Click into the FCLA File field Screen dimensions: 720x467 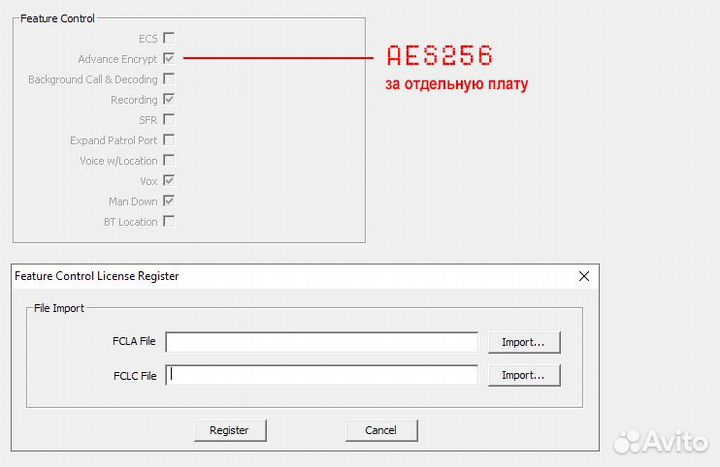321,343
